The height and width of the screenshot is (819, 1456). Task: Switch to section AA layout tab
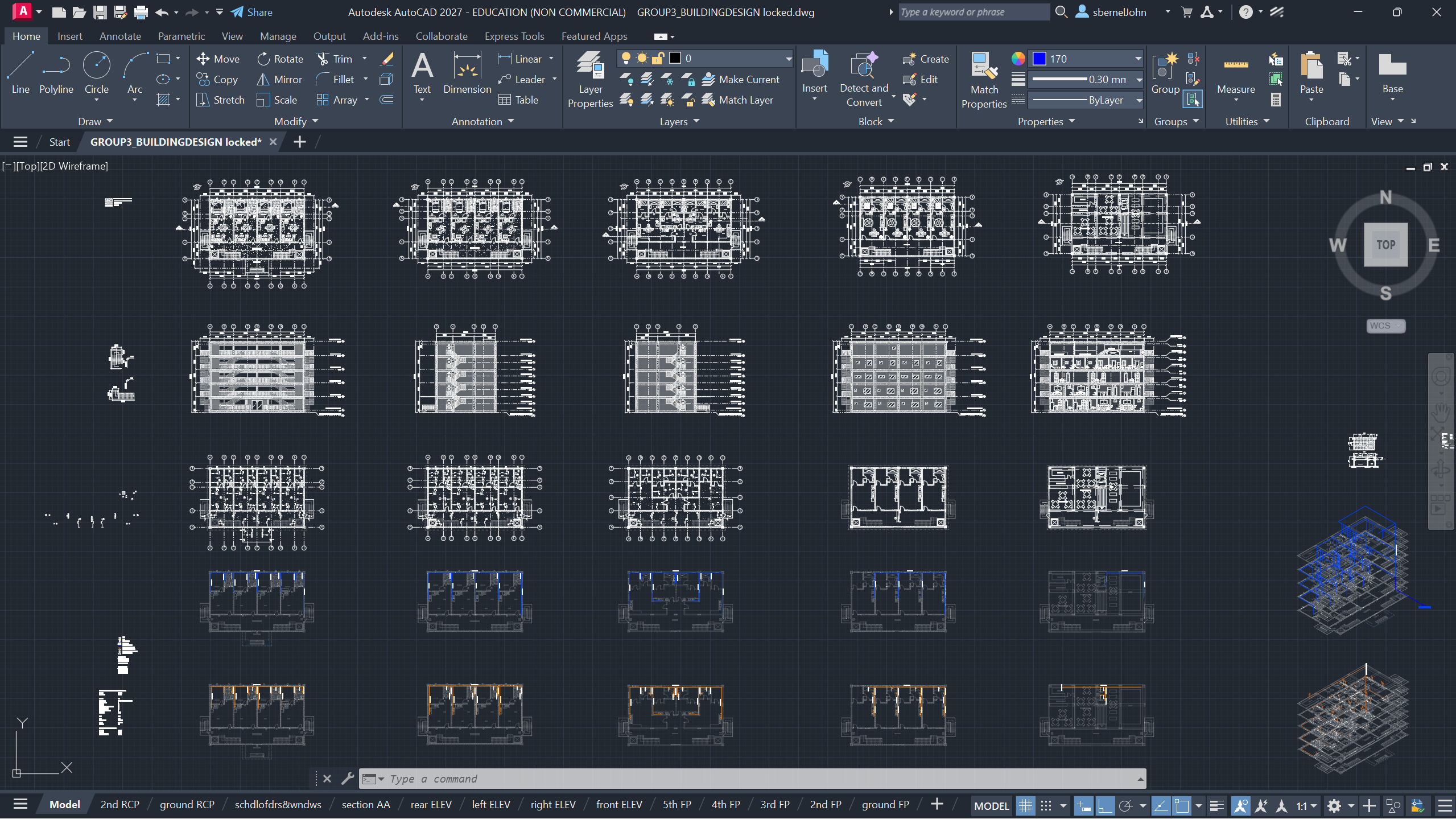coord(366,805)
